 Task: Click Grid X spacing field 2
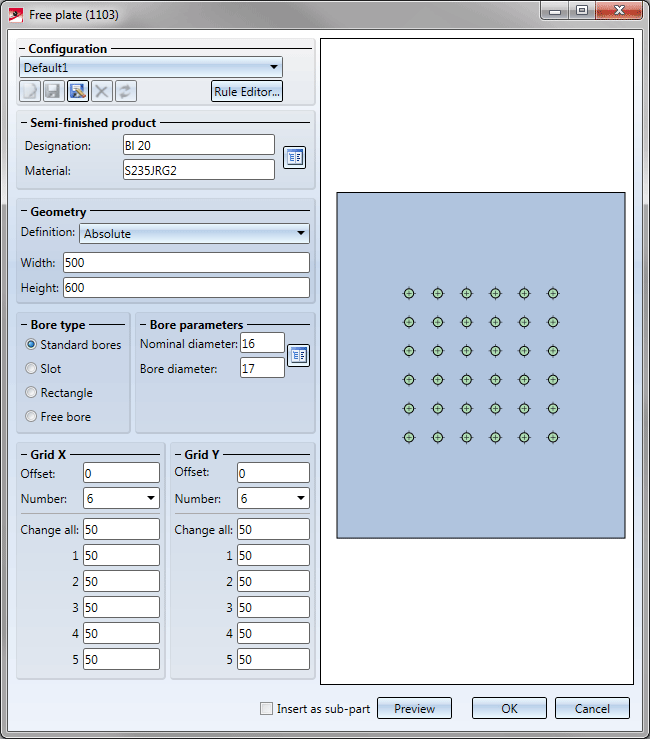coord(122,581)
